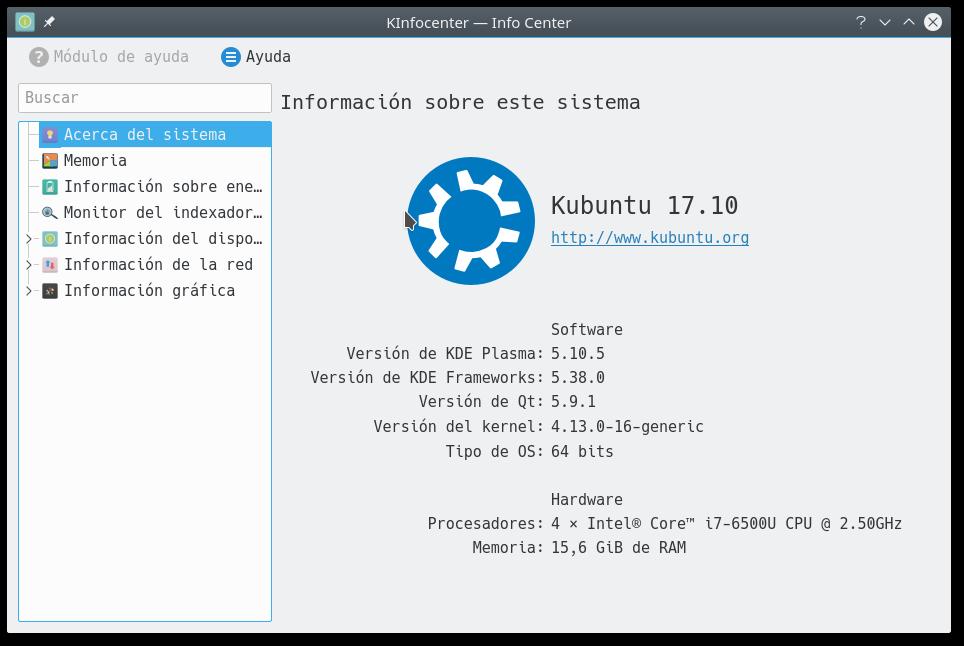Click the Tipo de OS label
The image size is (964, 646).
click(495, 452)
